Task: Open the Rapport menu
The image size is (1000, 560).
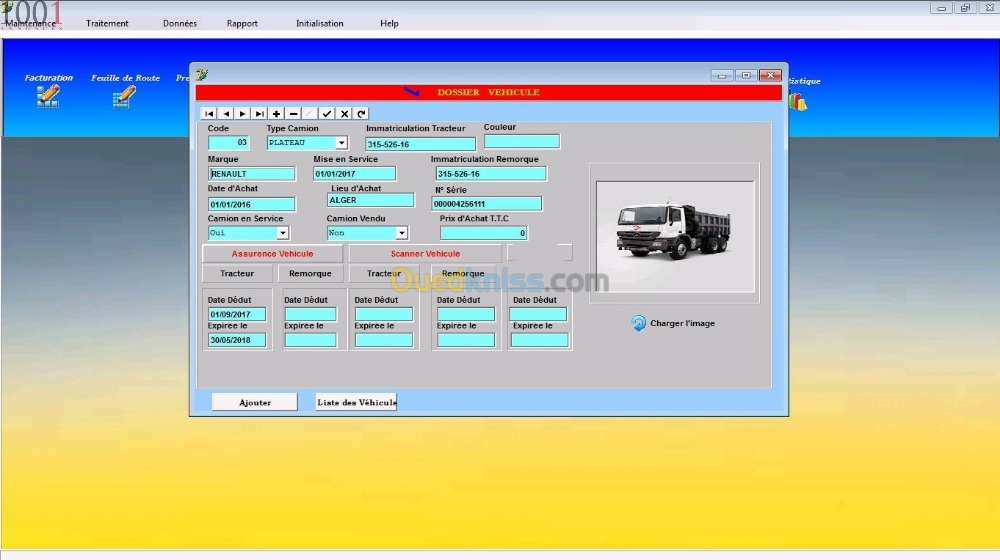Action: [x=242, y=23]
